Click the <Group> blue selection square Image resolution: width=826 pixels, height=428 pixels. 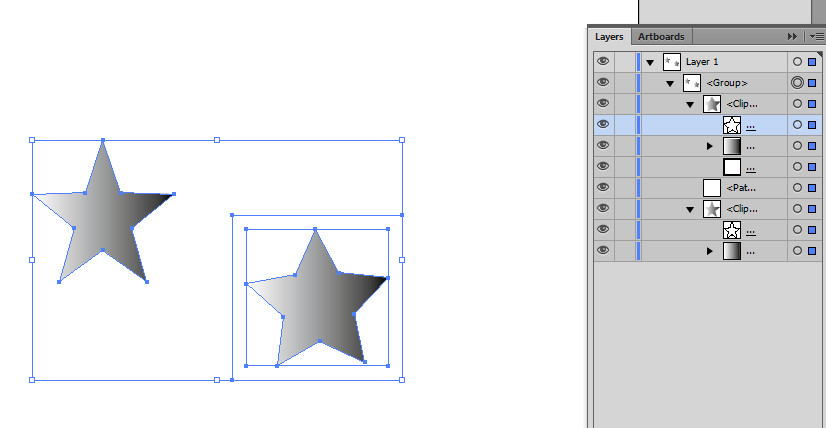point(812,83)
